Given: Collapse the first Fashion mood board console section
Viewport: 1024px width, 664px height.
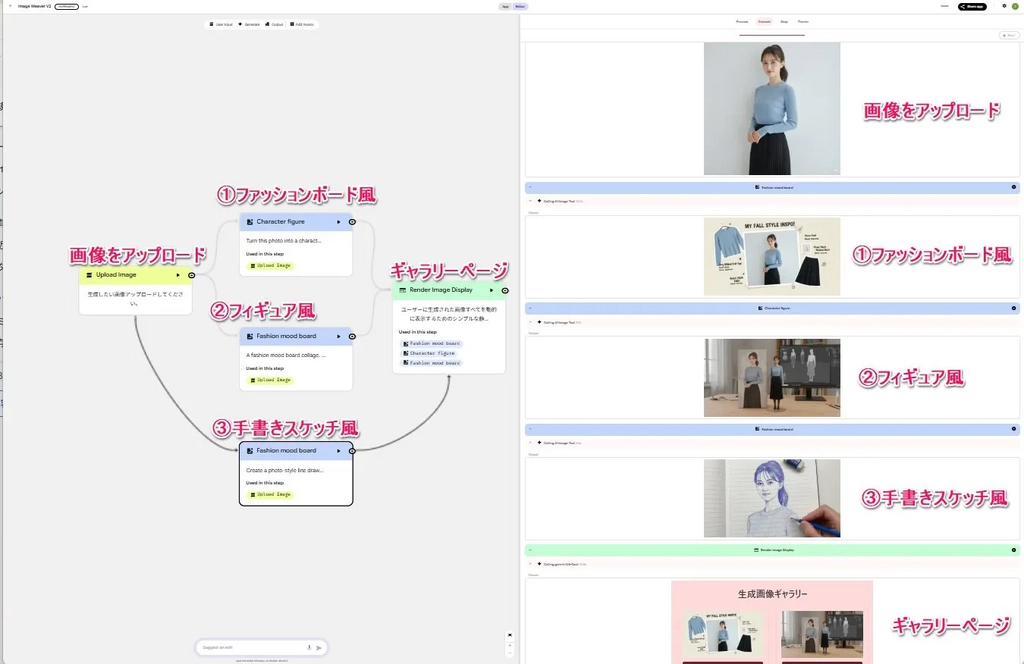Looking at the screenshot, I should (530, 187).
